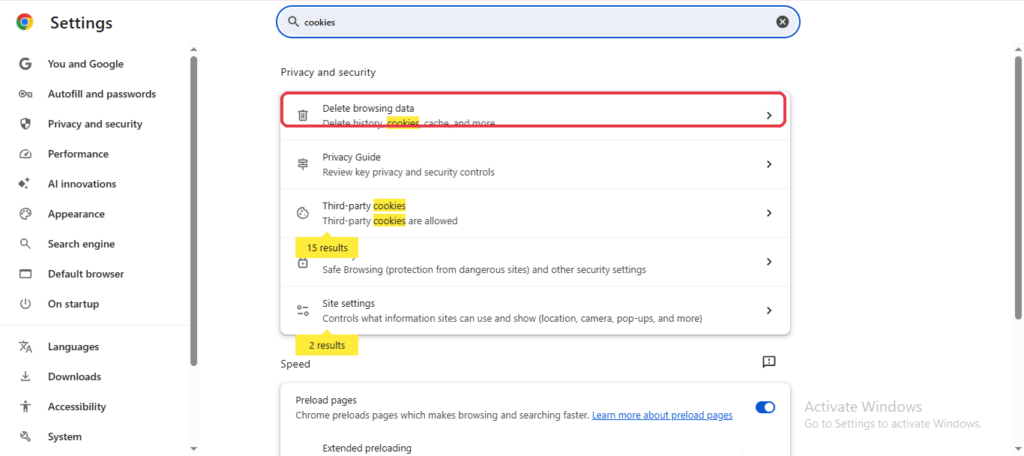Viewport: 1024px width, 456px height.
Task: Toggle the Preload pages switch
Action: (765, 407)
